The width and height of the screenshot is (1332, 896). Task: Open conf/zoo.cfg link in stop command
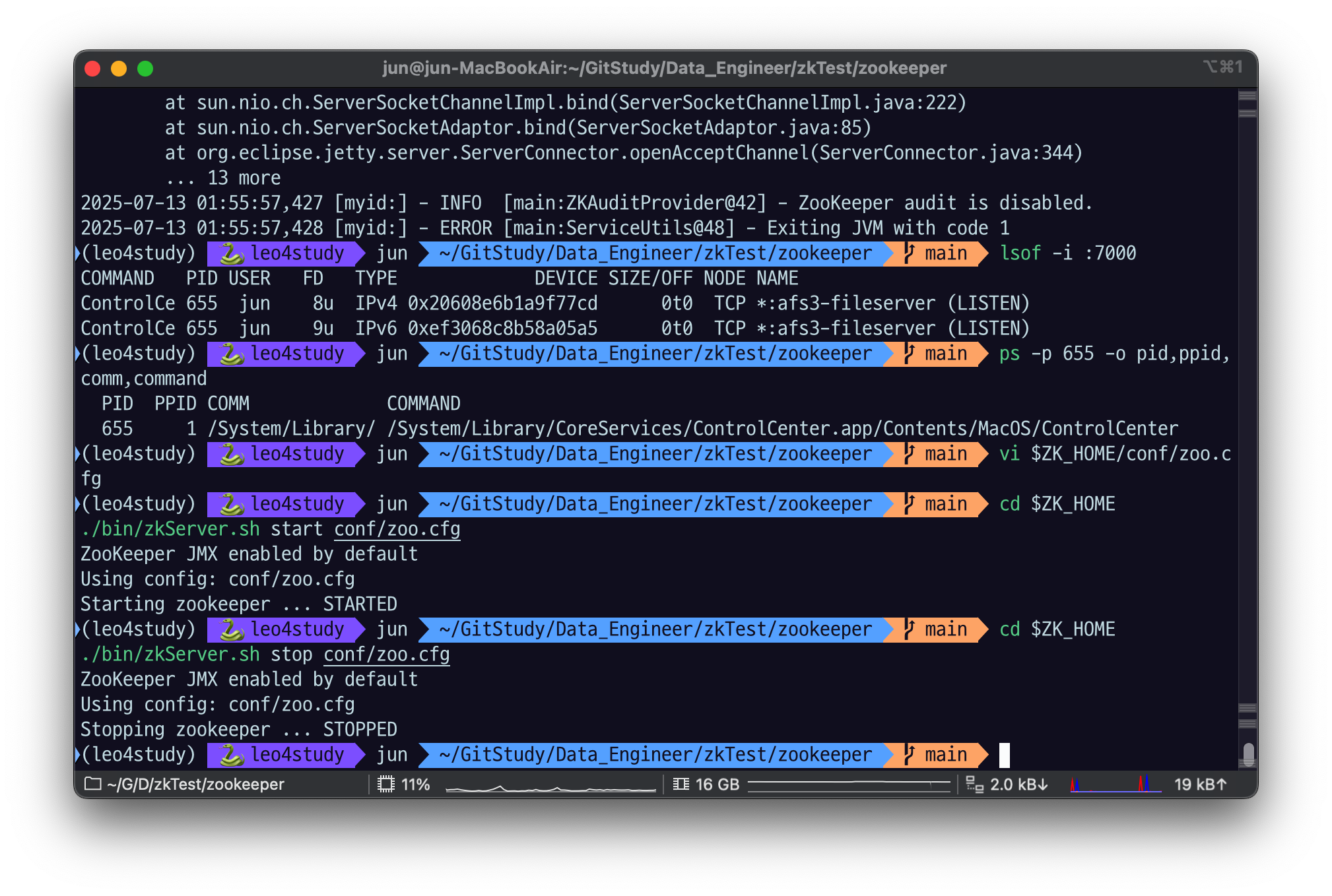[x=386, y=655]
